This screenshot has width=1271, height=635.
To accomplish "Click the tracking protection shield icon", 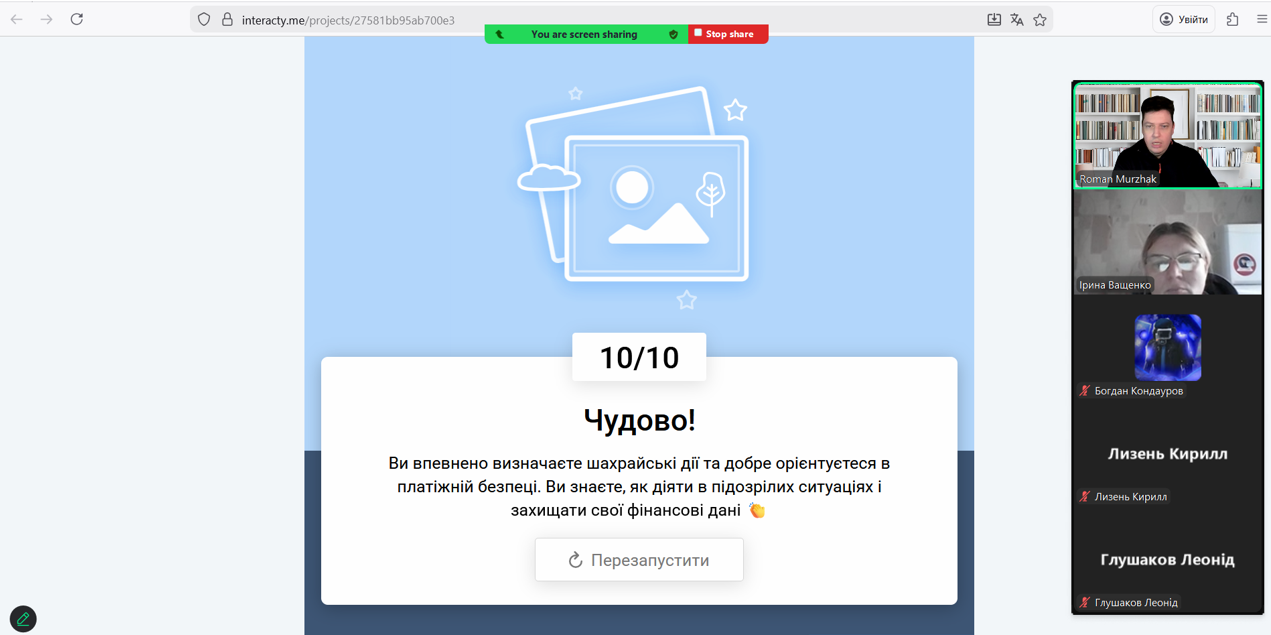I will (x=204, y=19).
